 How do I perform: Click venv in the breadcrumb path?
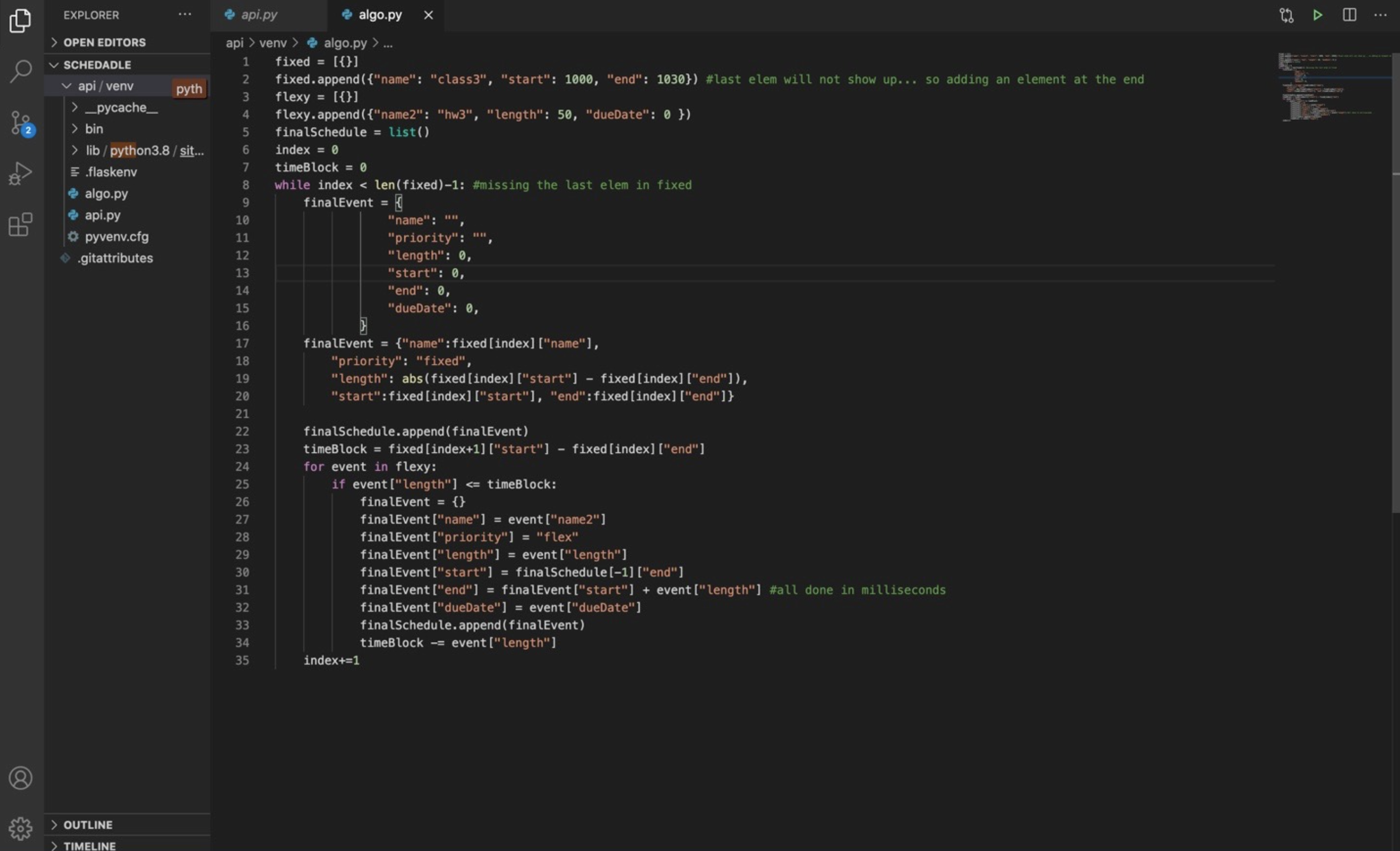[x=273, y=43]
